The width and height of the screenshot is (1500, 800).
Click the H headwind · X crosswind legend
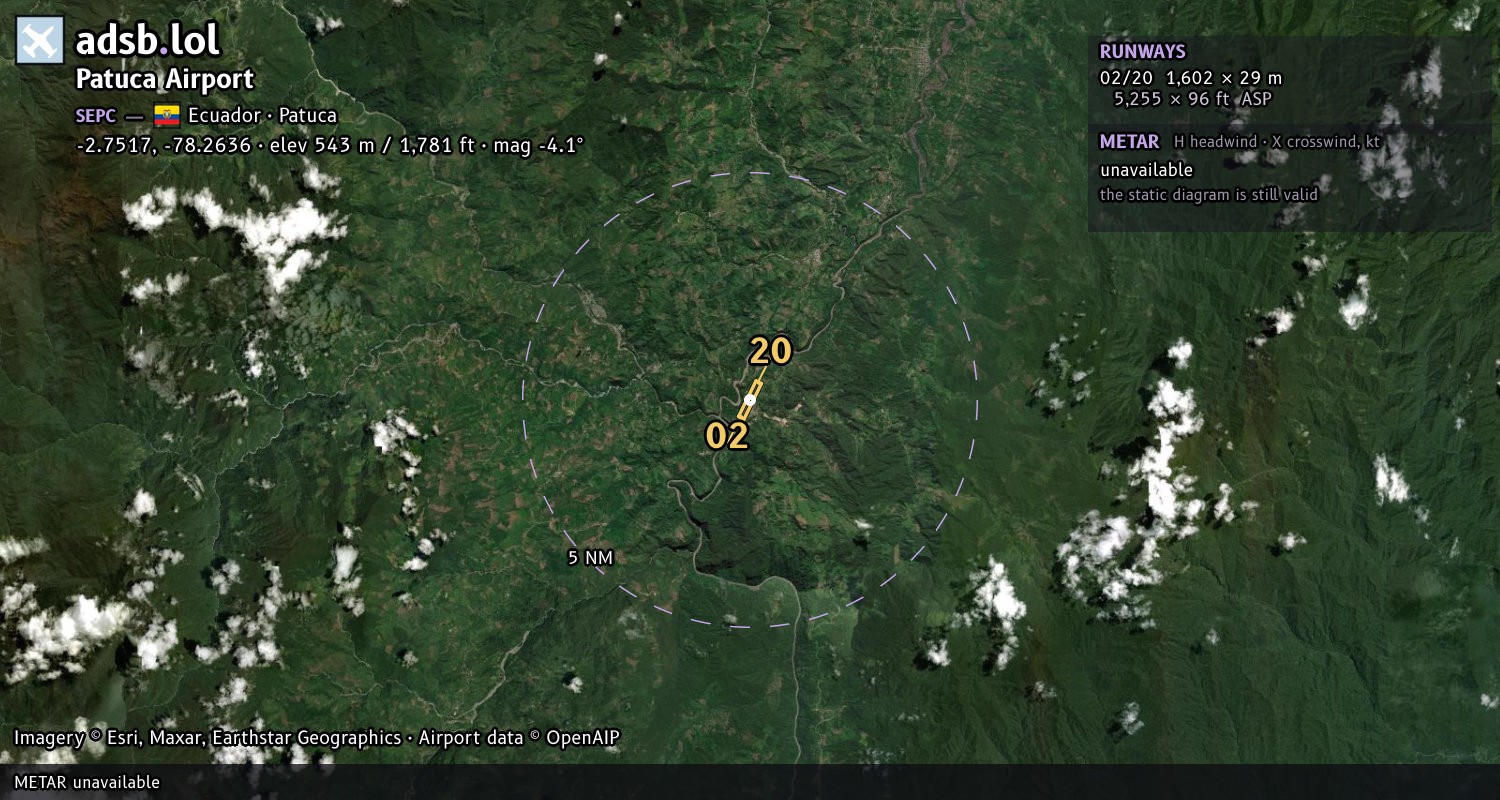click(x=1277, y=142)
